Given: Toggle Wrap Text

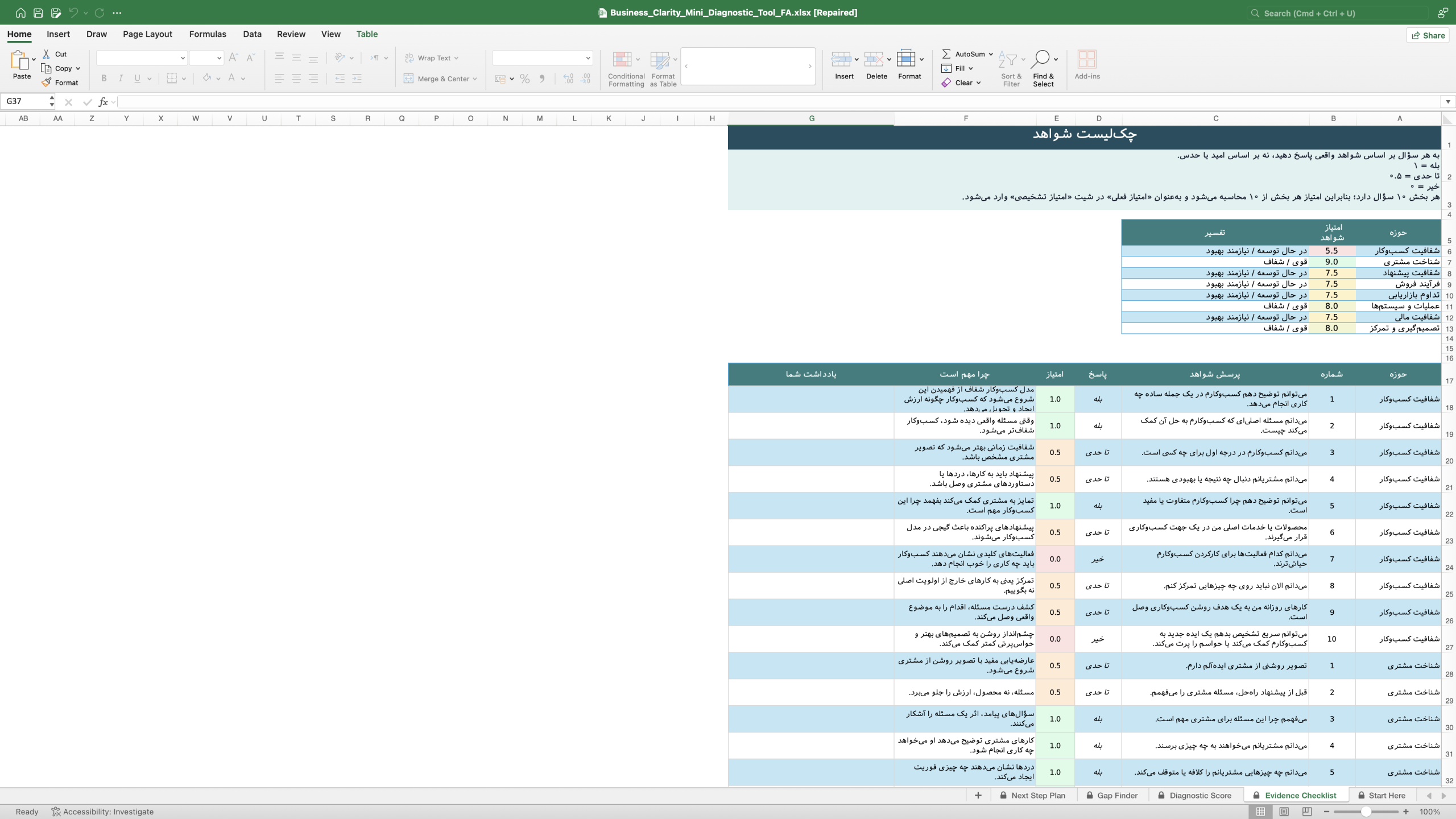Looking at the screenshot, I should coord(431,58).
